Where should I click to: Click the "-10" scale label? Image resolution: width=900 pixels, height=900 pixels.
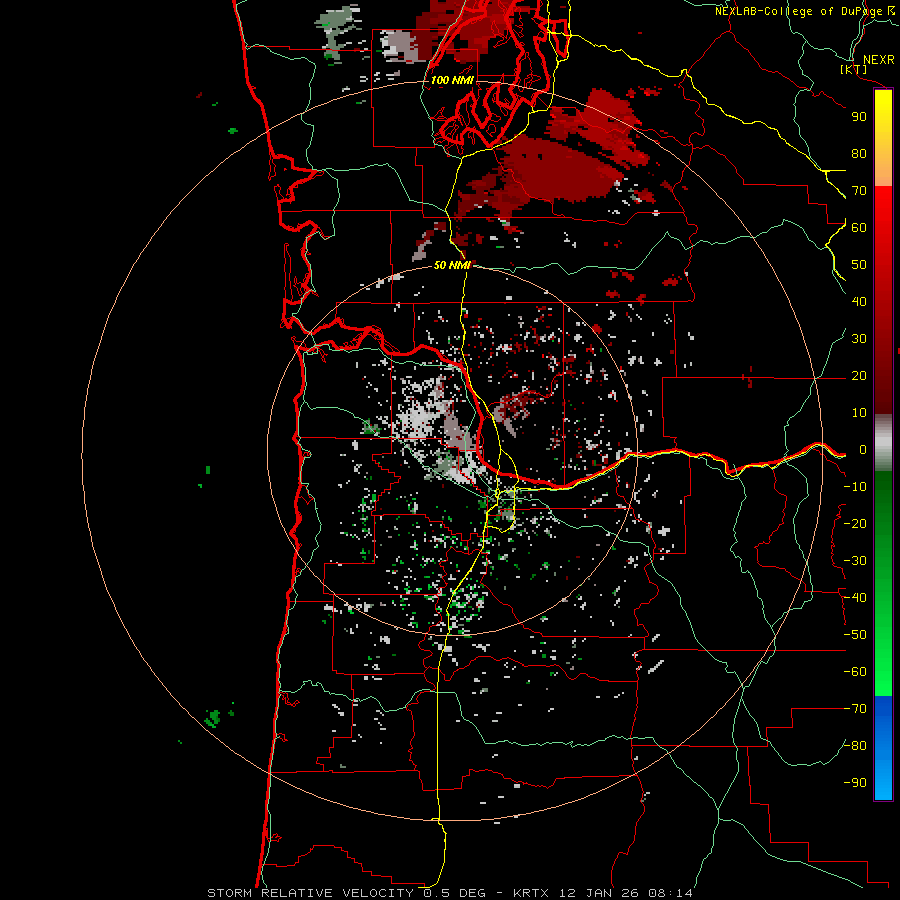click(855, 487)
